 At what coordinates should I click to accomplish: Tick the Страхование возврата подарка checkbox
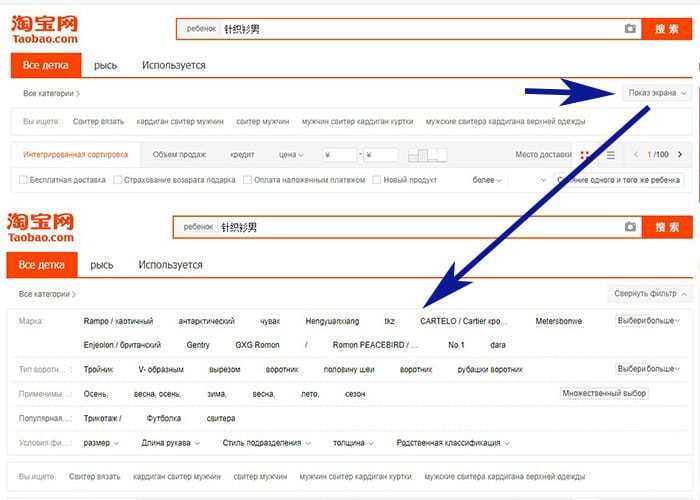[x=118, y=180]
